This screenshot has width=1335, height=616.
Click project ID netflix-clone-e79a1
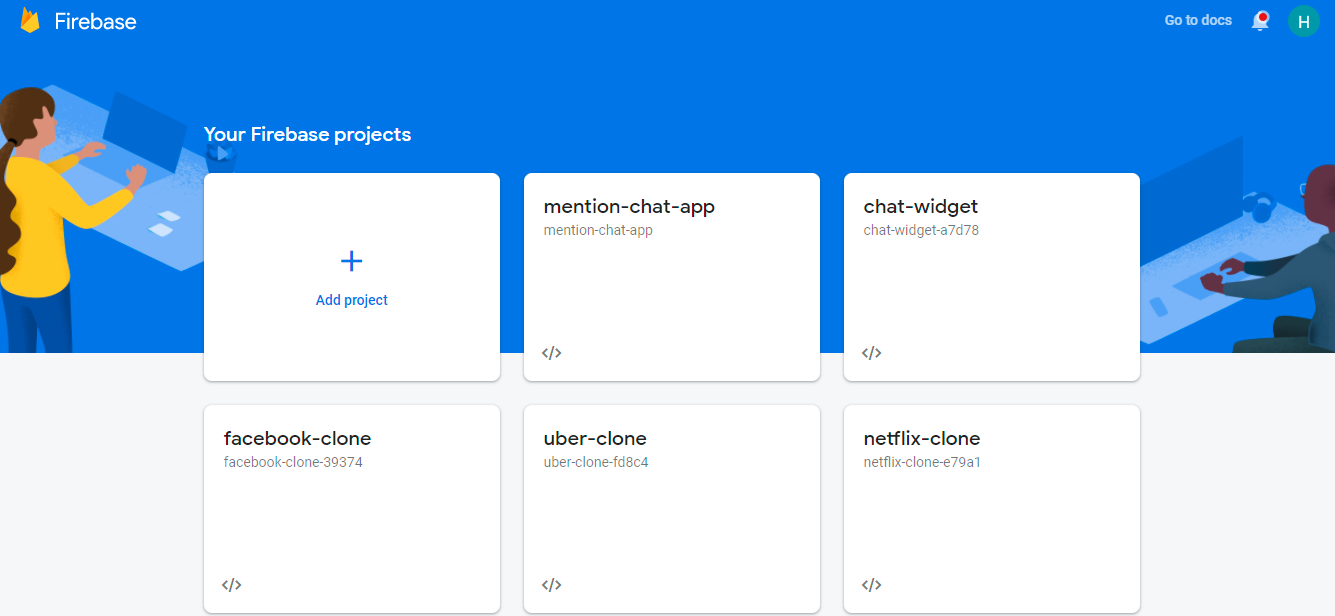pos(922,462)
